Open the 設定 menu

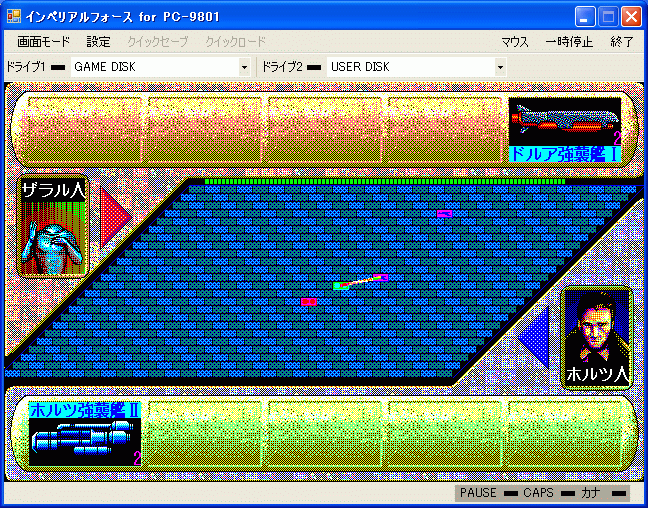click(98, 42)
